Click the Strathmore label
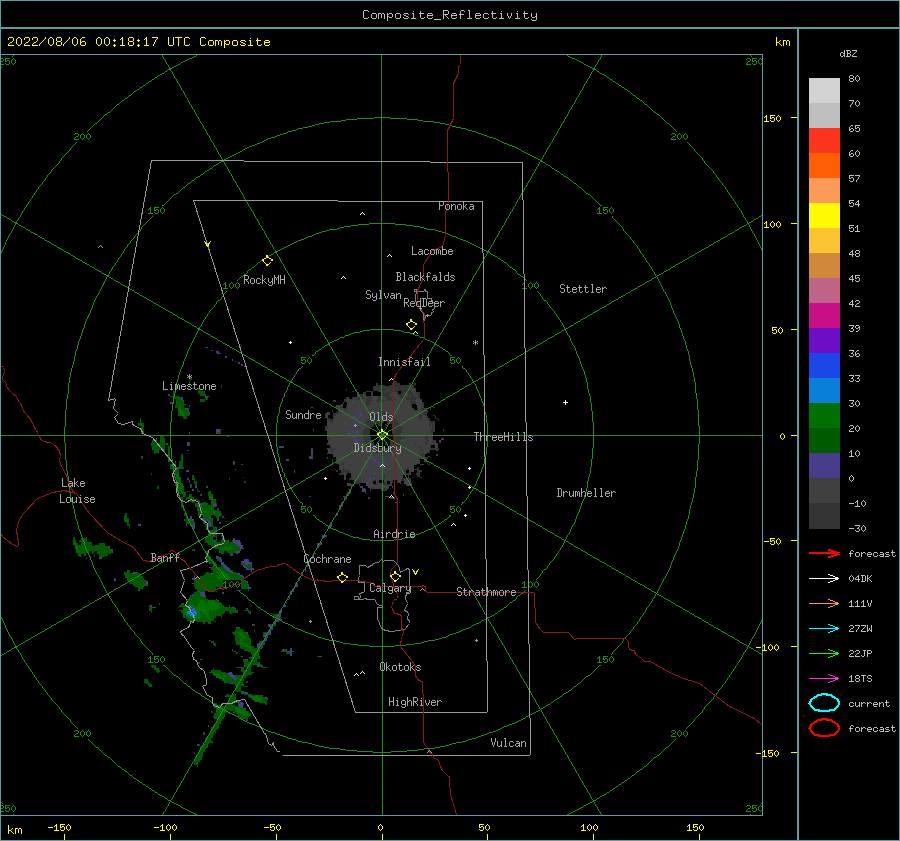 tap(486, 592)
